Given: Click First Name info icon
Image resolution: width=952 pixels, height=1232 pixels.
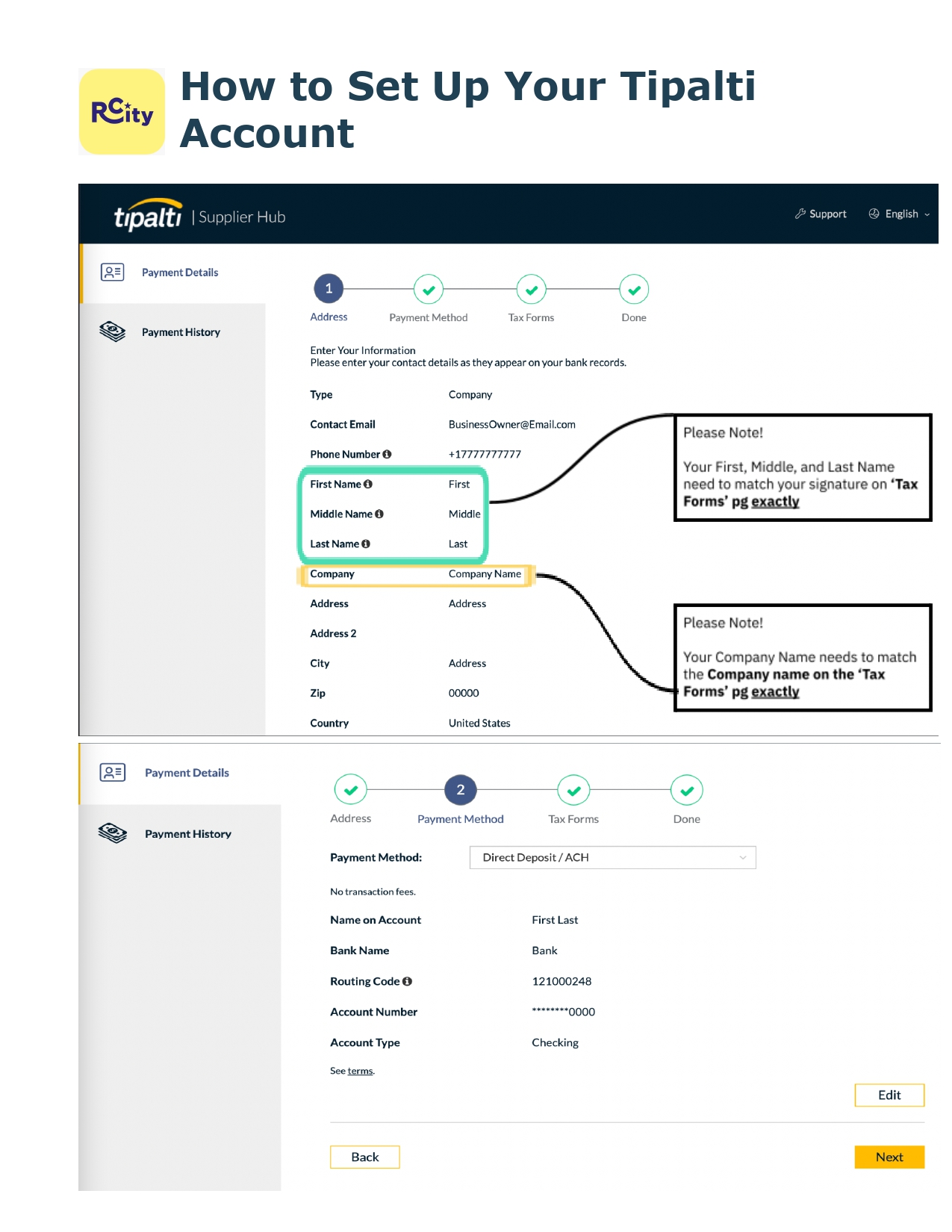Looking at the screenshot, I should coord(368,484).
